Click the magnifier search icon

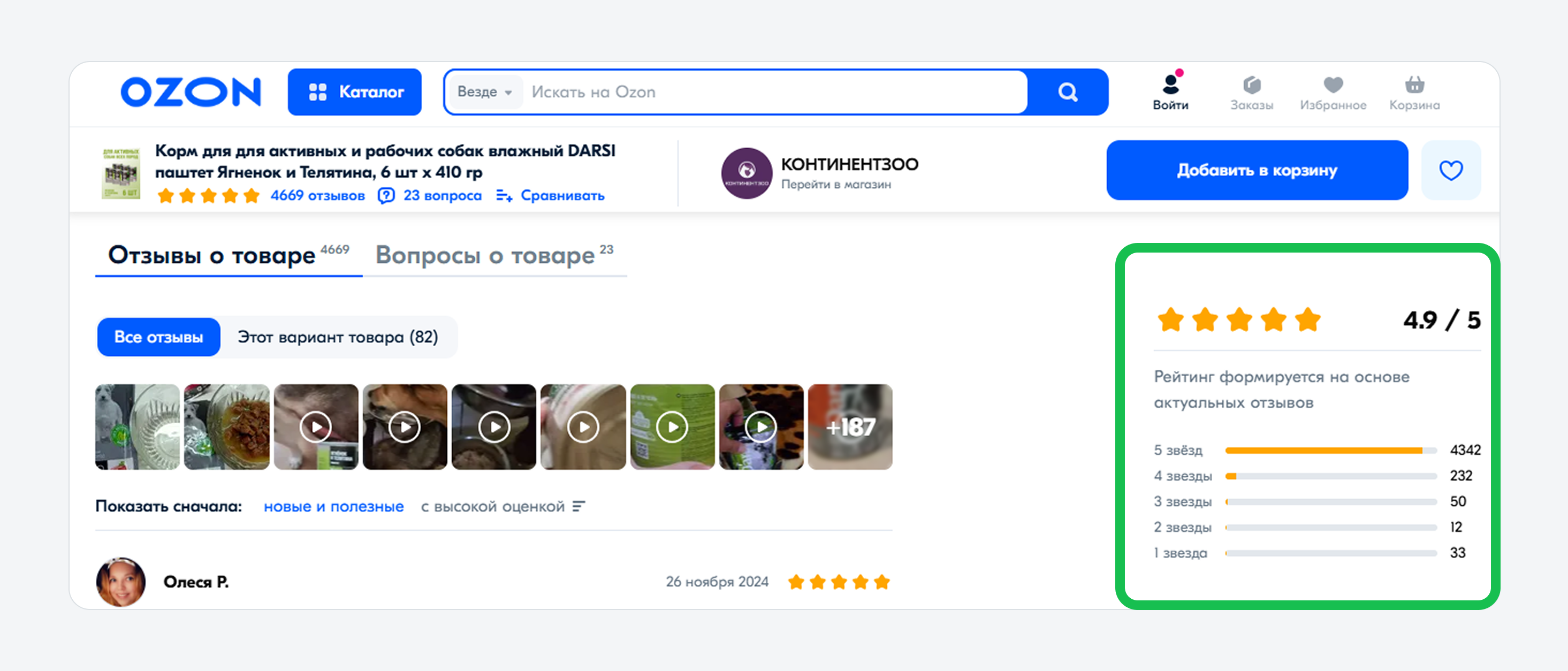1068,92
